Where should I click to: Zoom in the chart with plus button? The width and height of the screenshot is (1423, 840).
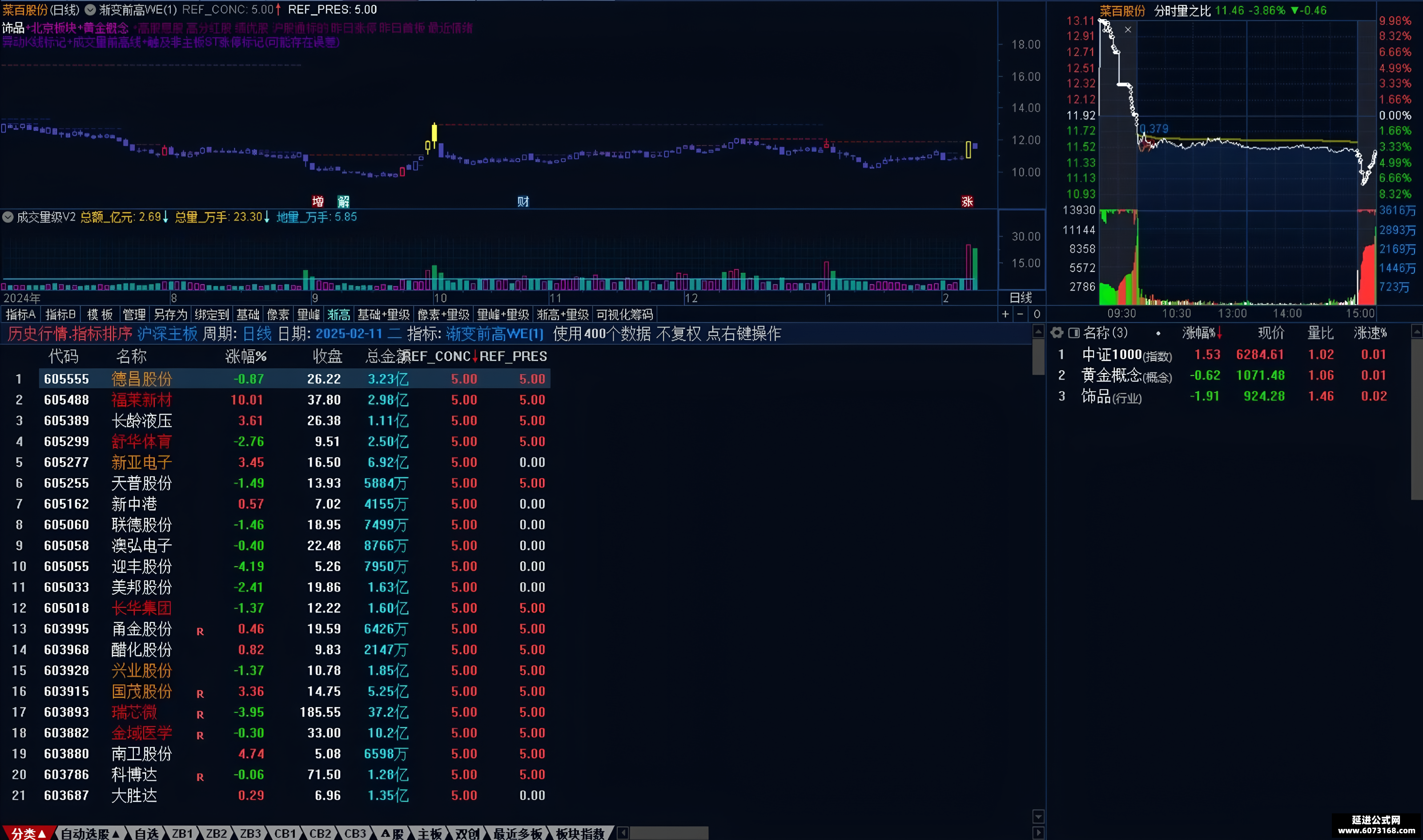point(1005,314)
